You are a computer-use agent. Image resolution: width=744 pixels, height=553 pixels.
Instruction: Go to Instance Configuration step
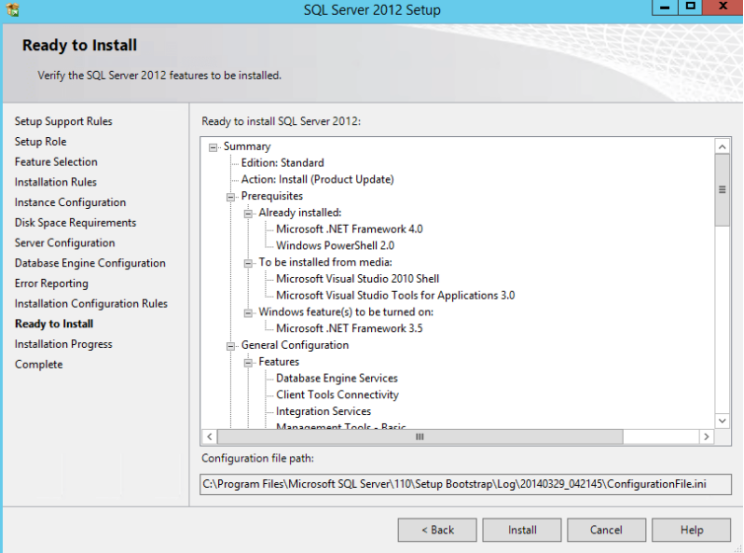[x=70, y=202]
